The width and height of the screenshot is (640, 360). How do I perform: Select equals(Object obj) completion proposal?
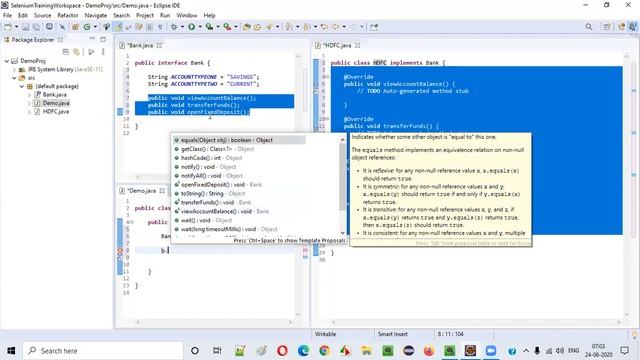tap(239, 140)
